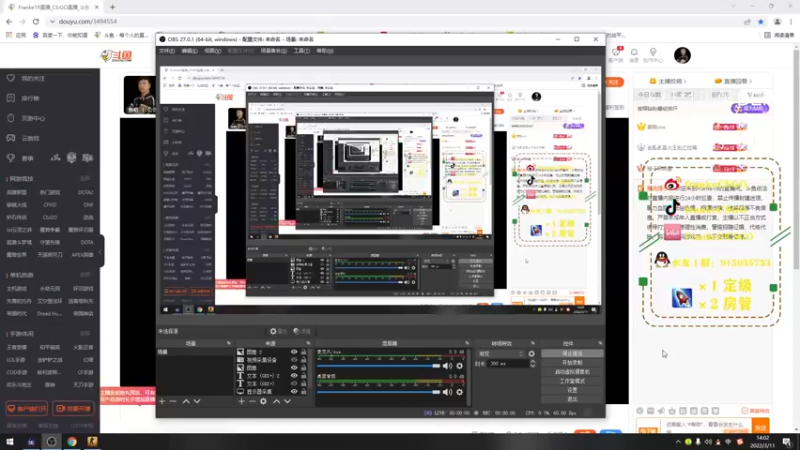Open OBS 视图(V) menu
Viewport: 800px width, 450px height.
(x=213, y=51)
